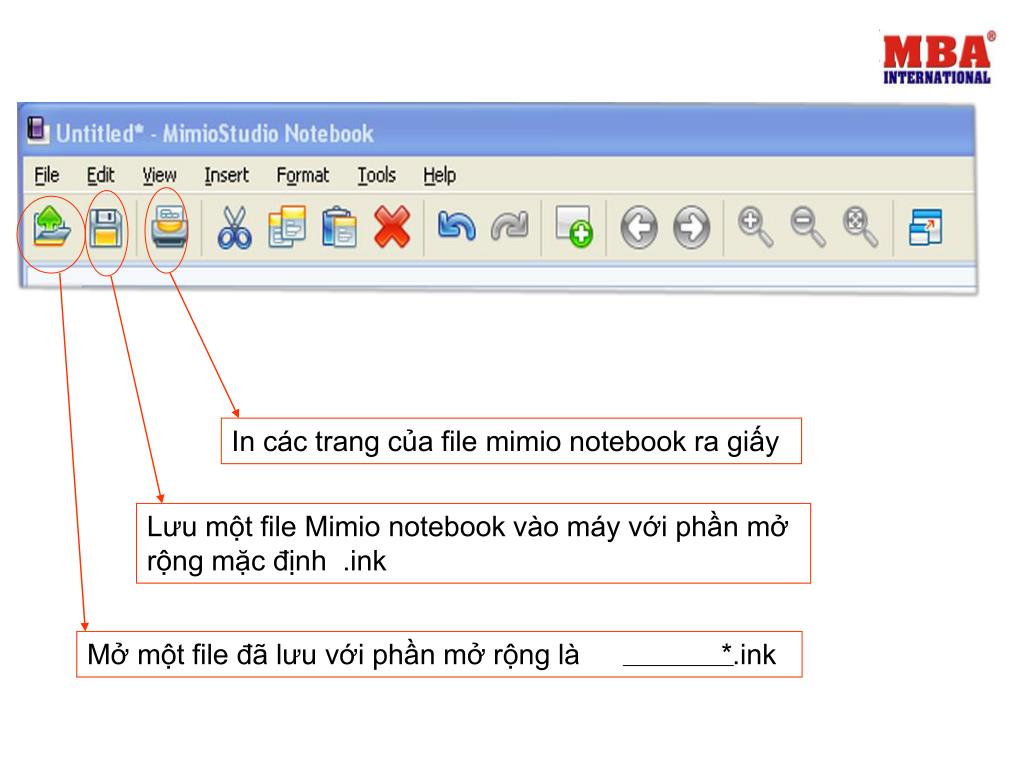Go to previous page with left arrow
This screenshot has width=1024, height=768.
click(x=639, y=227)
